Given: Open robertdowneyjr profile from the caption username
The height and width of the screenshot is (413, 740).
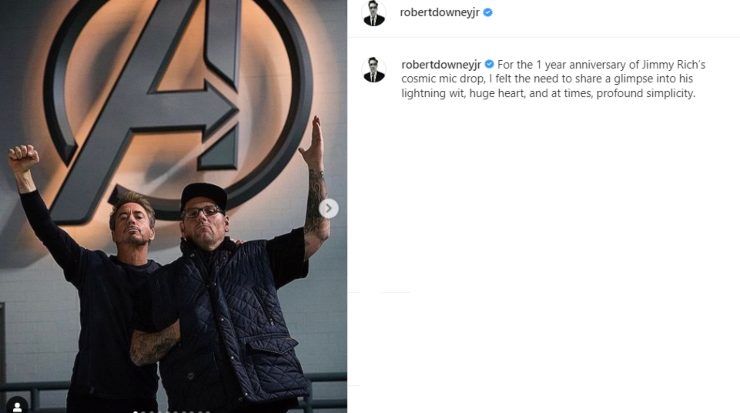Looking at the screenshot, I should pos(441,64).
